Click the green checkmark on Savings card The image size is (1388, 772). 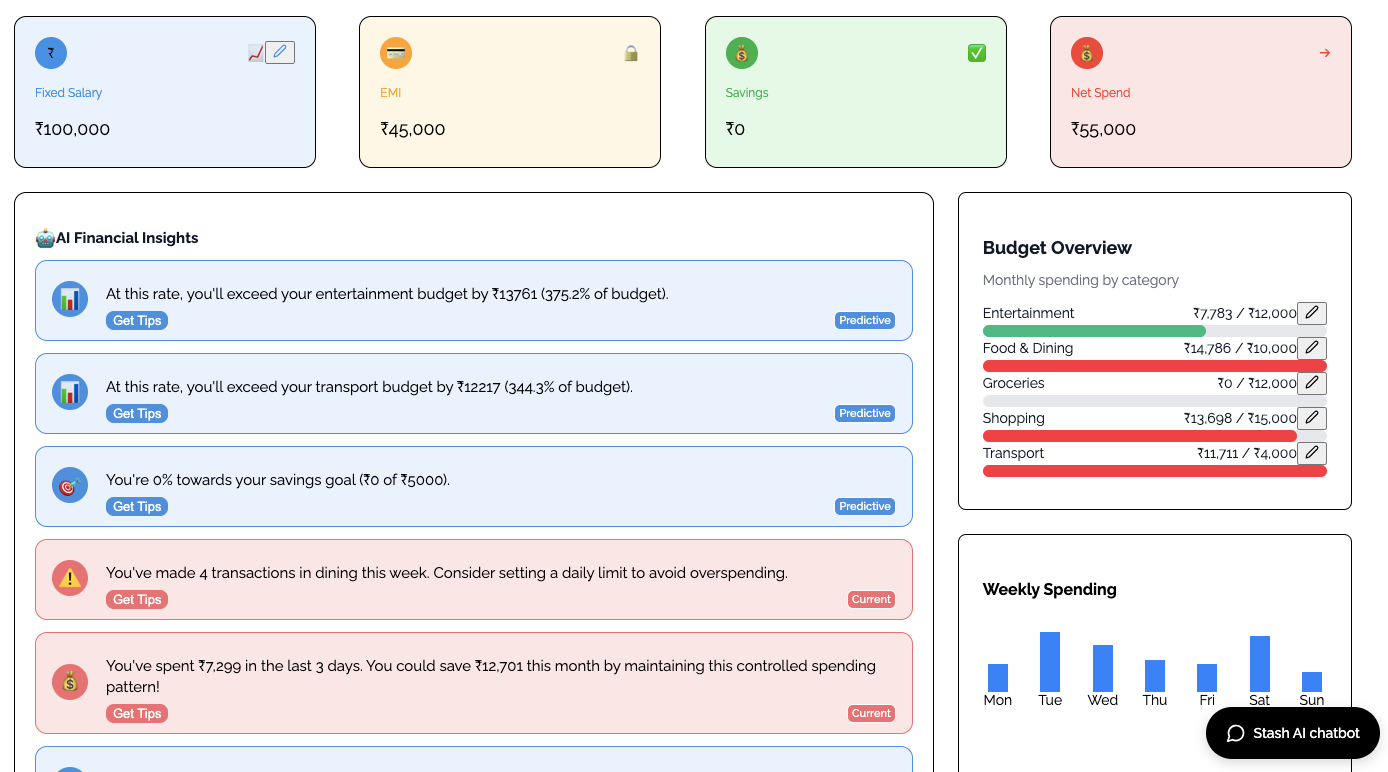tap(977, 53)
